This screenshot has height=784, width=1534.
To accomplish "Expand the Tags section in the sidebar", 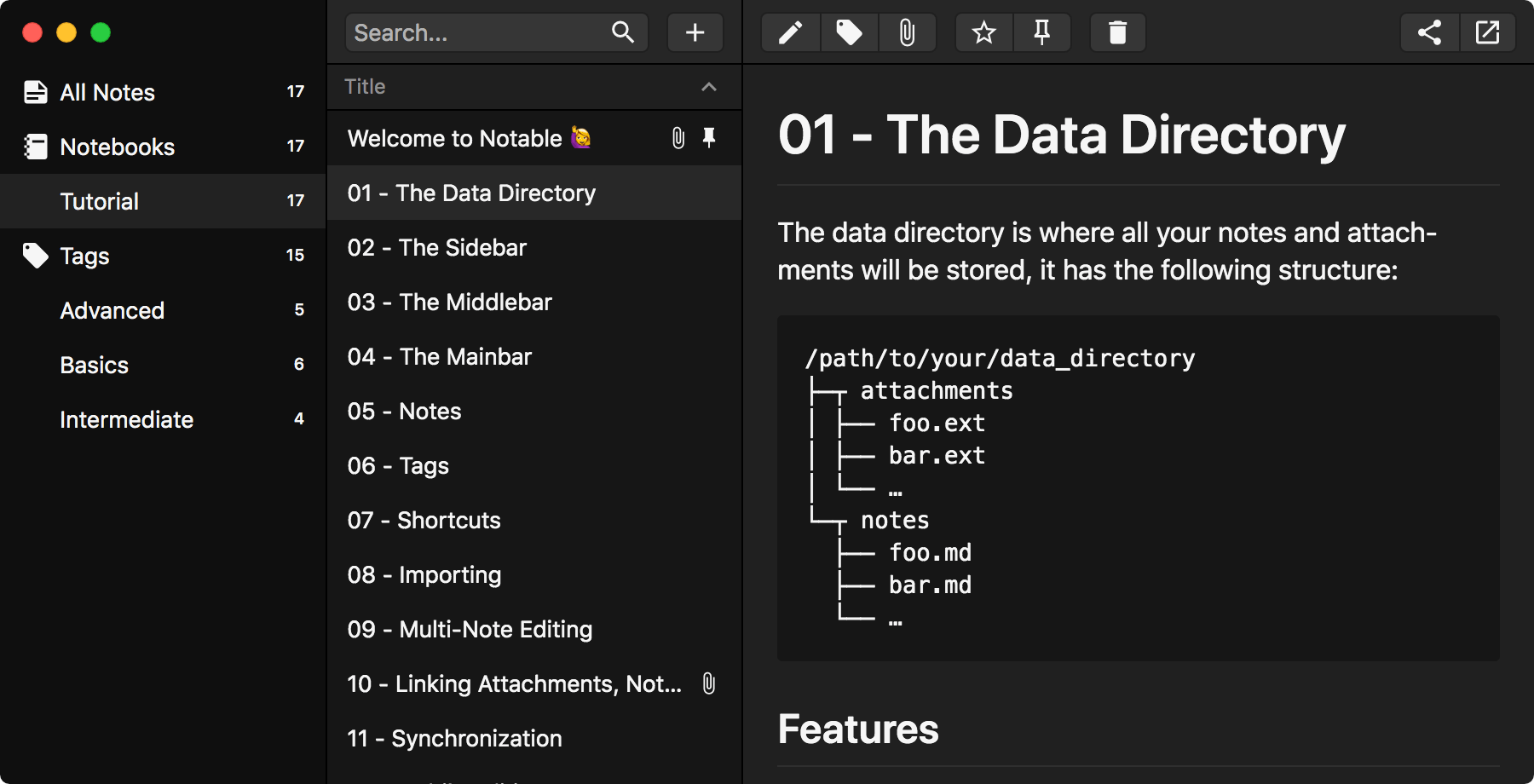I will coord(83,256).
